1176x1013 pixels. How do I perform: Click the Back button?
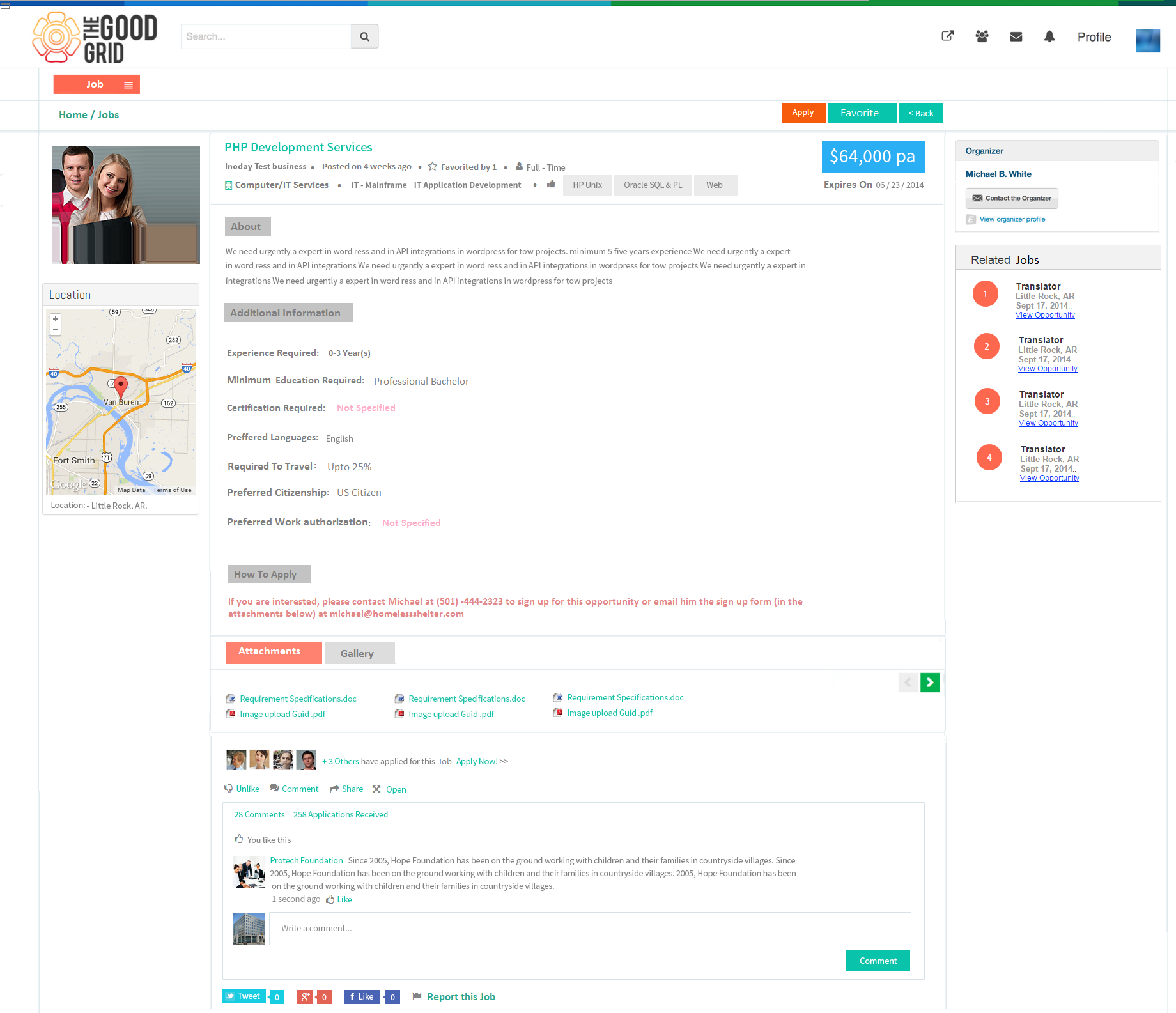pyautogui.click(x=921, y=113)
